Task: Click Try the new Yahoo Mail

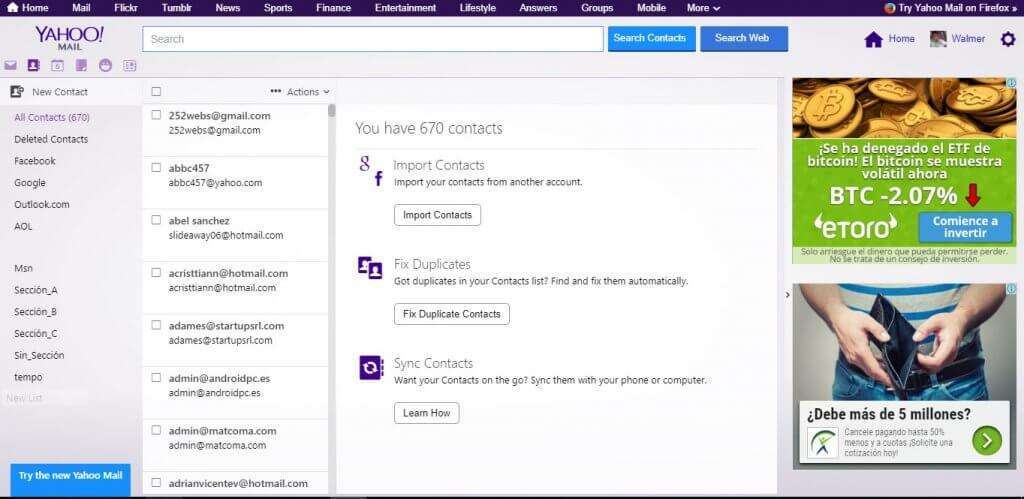Action: [71, 479]
